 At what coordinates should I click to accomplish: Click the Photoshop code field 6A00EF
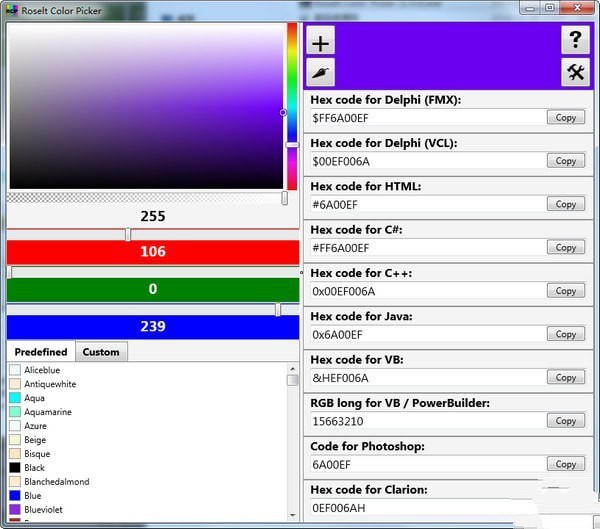coord(429,464)
